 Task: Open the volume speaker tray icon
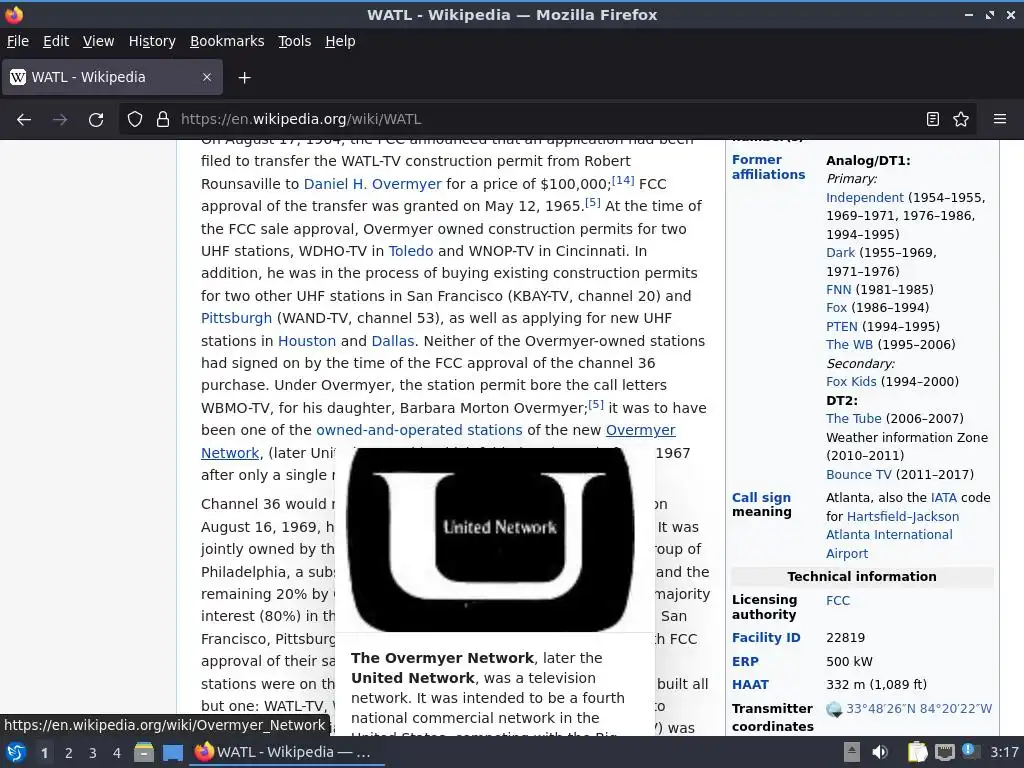pyautogui.click(x=880, y=752)
